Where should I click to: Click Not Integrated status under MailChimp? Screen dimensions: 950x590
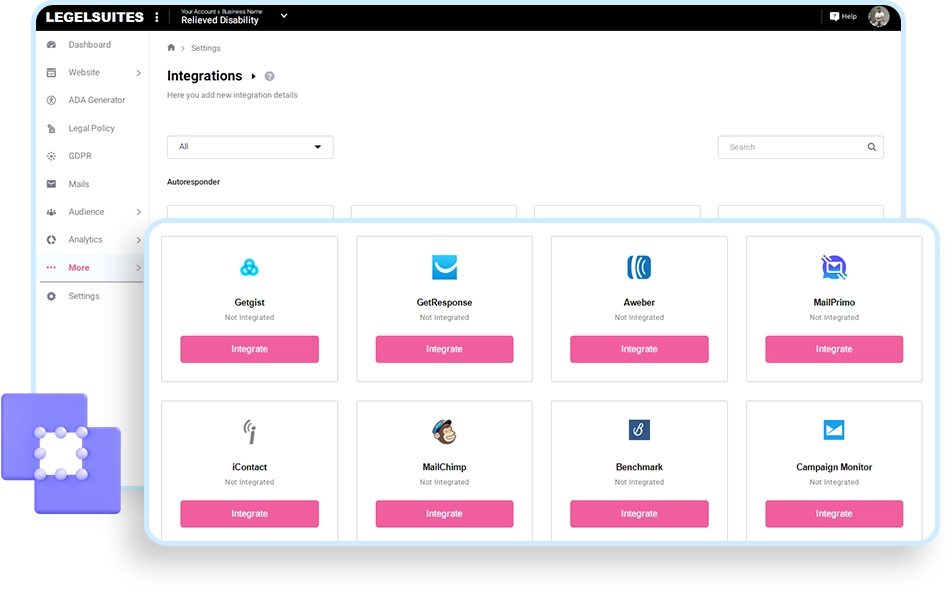pos(444,482)
